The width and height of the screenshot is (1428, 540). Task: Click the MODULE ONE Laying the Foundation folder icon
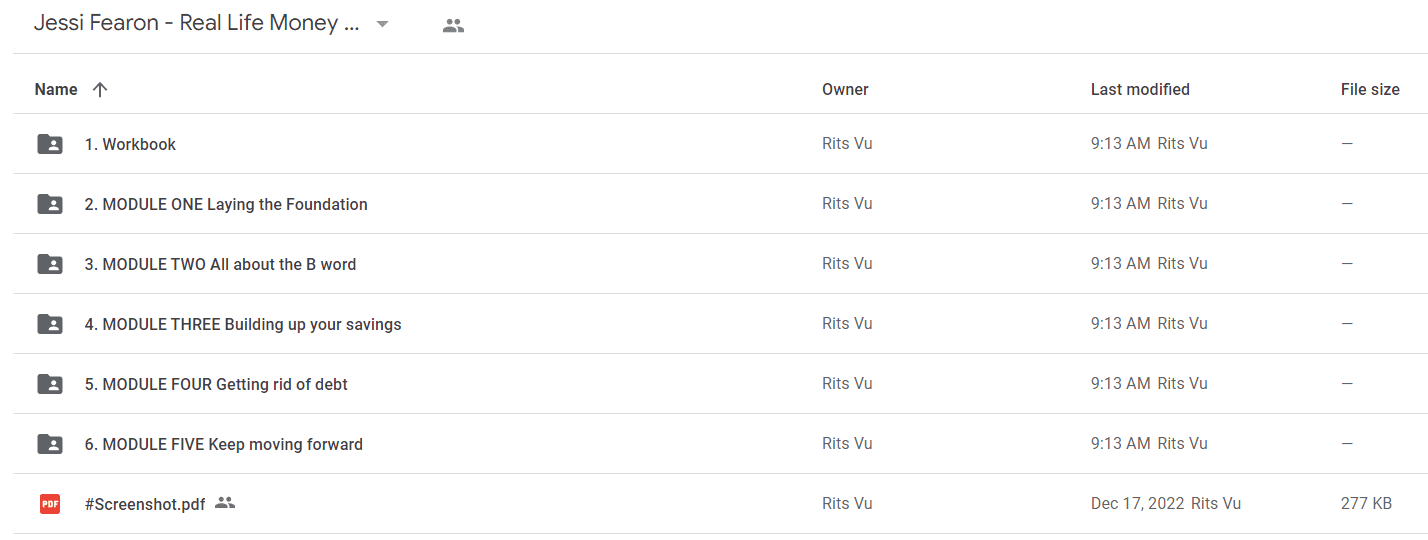50,204
